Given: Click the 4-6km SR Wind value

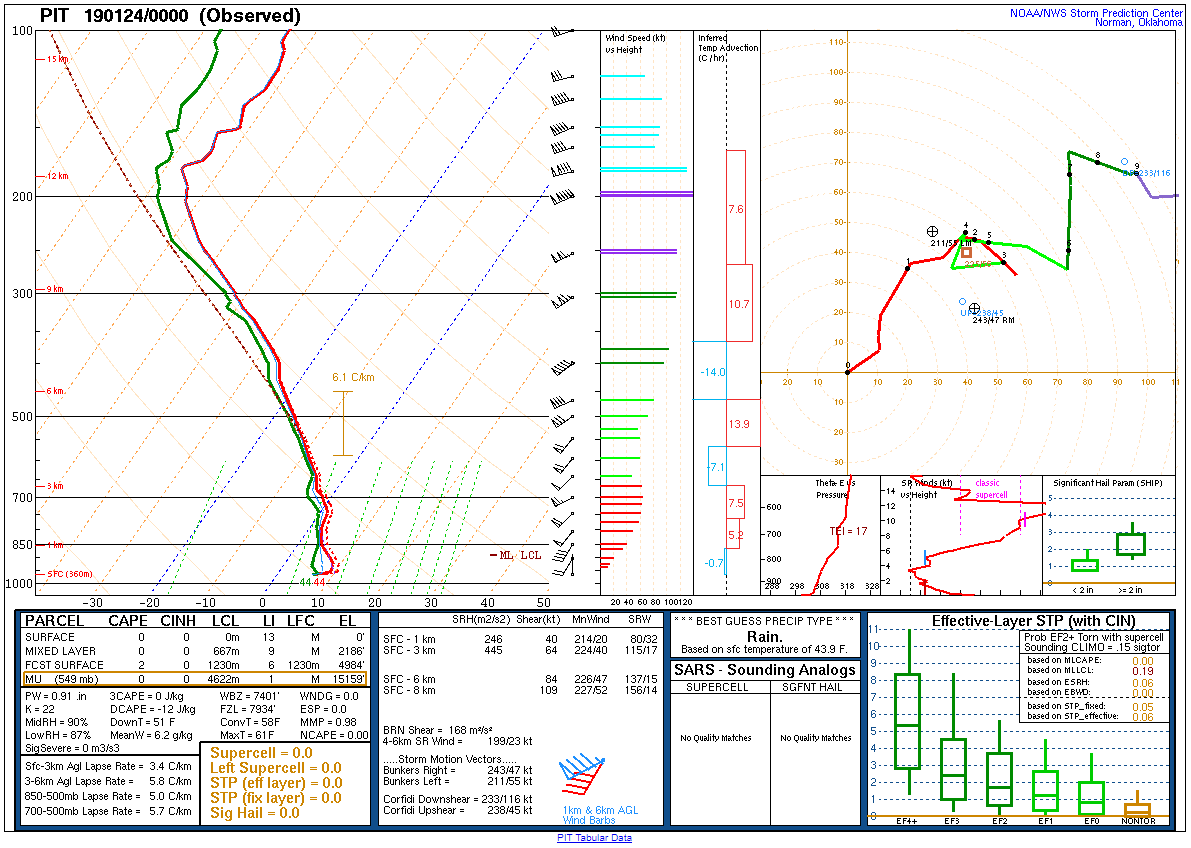Looking at the screenshot, I should pyautogui.click(x=457, y=741).
